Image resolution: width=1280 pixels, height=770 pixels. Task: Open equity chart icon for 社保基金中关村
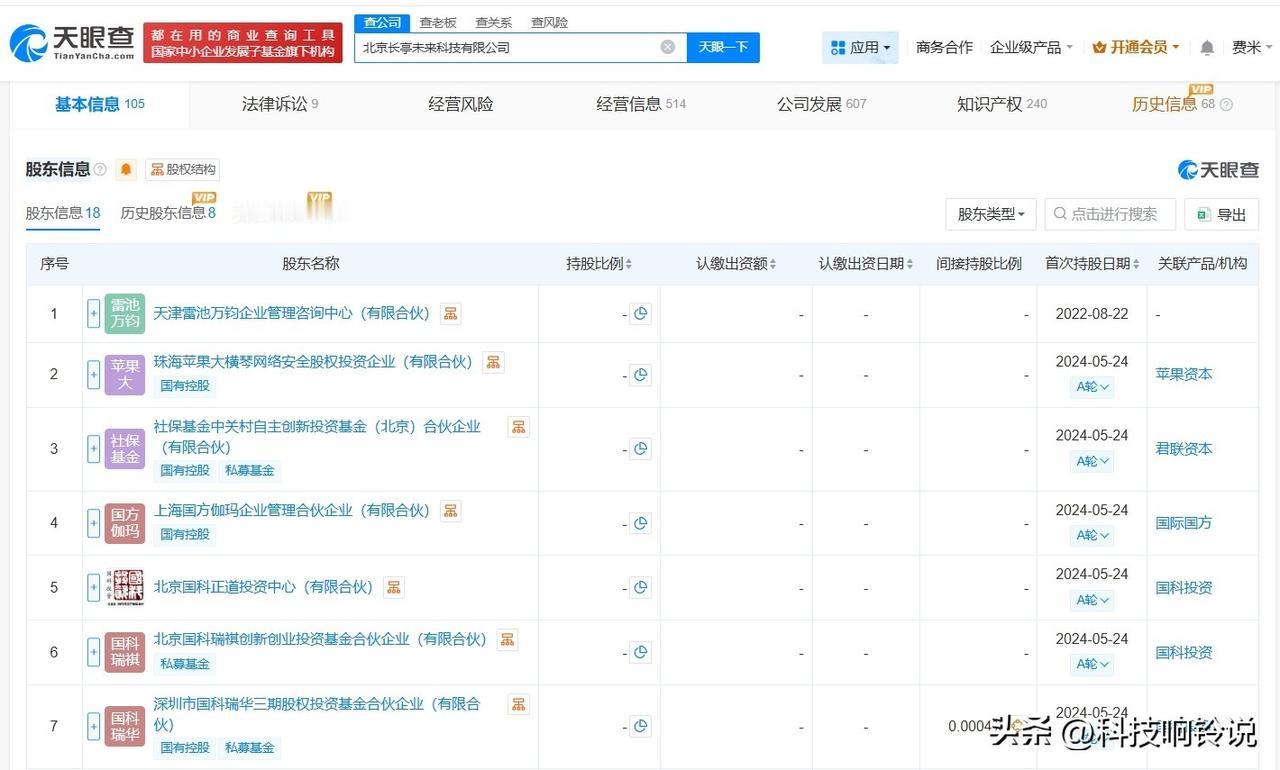pos(518,427)
